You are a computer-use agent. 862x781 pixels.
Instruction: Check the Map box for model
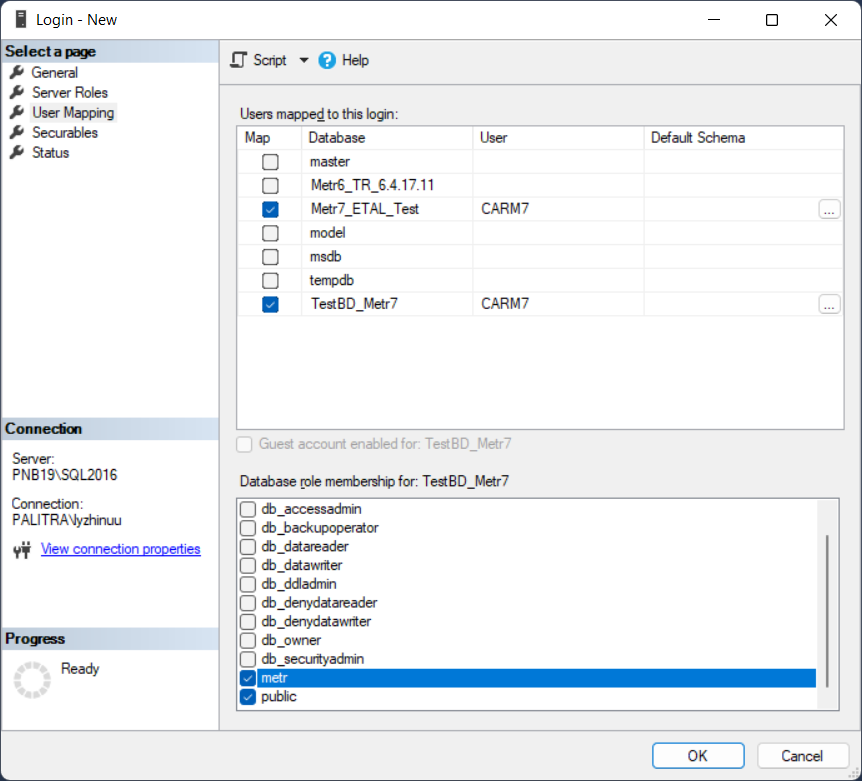tap(270, 233)
